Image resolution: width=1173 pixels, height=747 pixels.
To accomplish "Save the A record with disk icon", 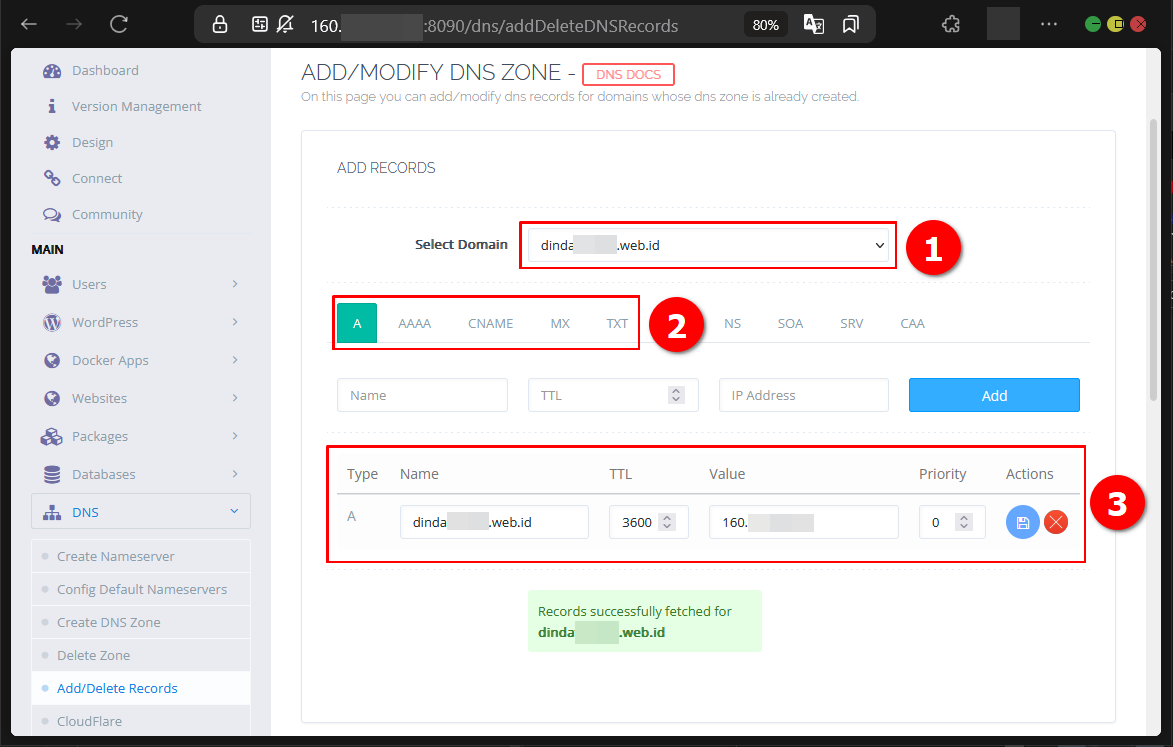I will point(1022,522).
